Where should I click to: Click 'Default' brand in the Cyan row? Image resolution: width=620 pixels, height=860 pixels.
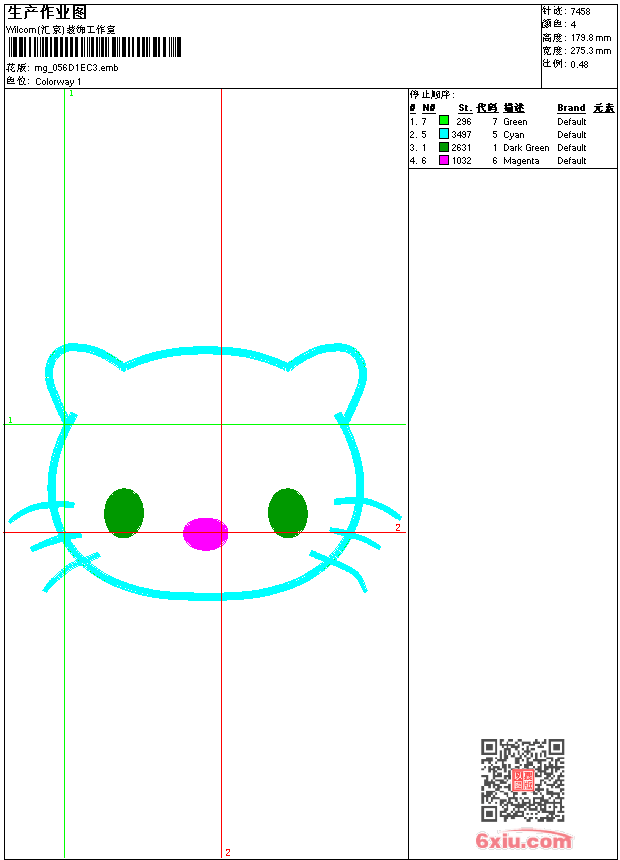(x=572, y=135)
